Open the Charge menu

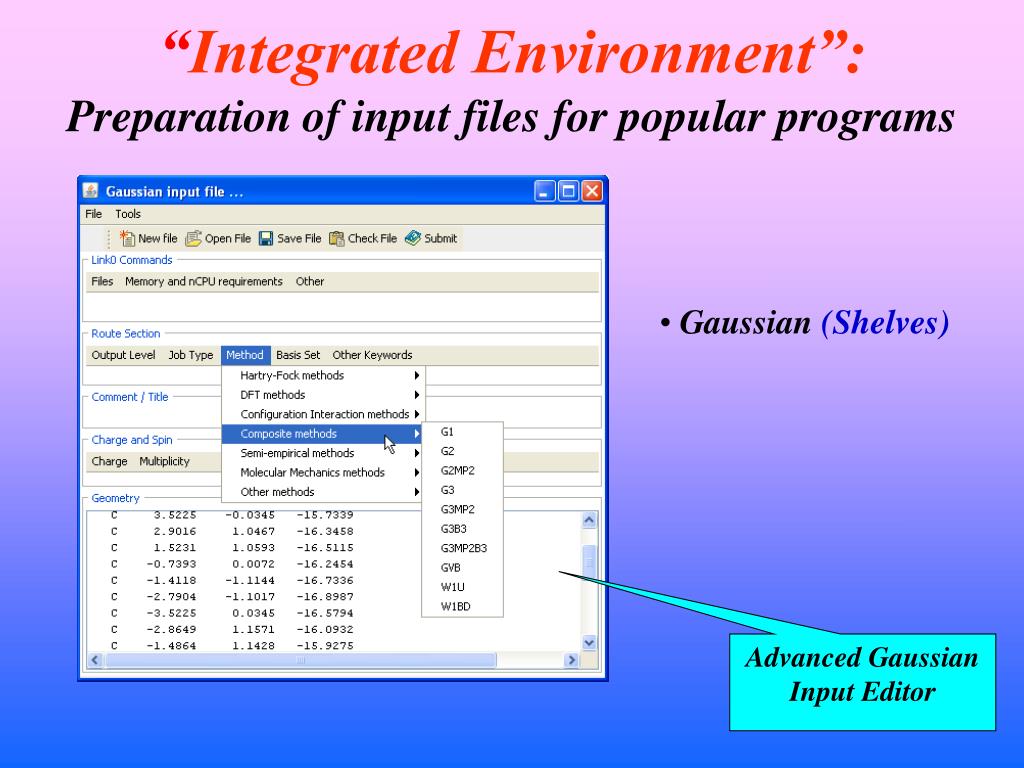109,461
